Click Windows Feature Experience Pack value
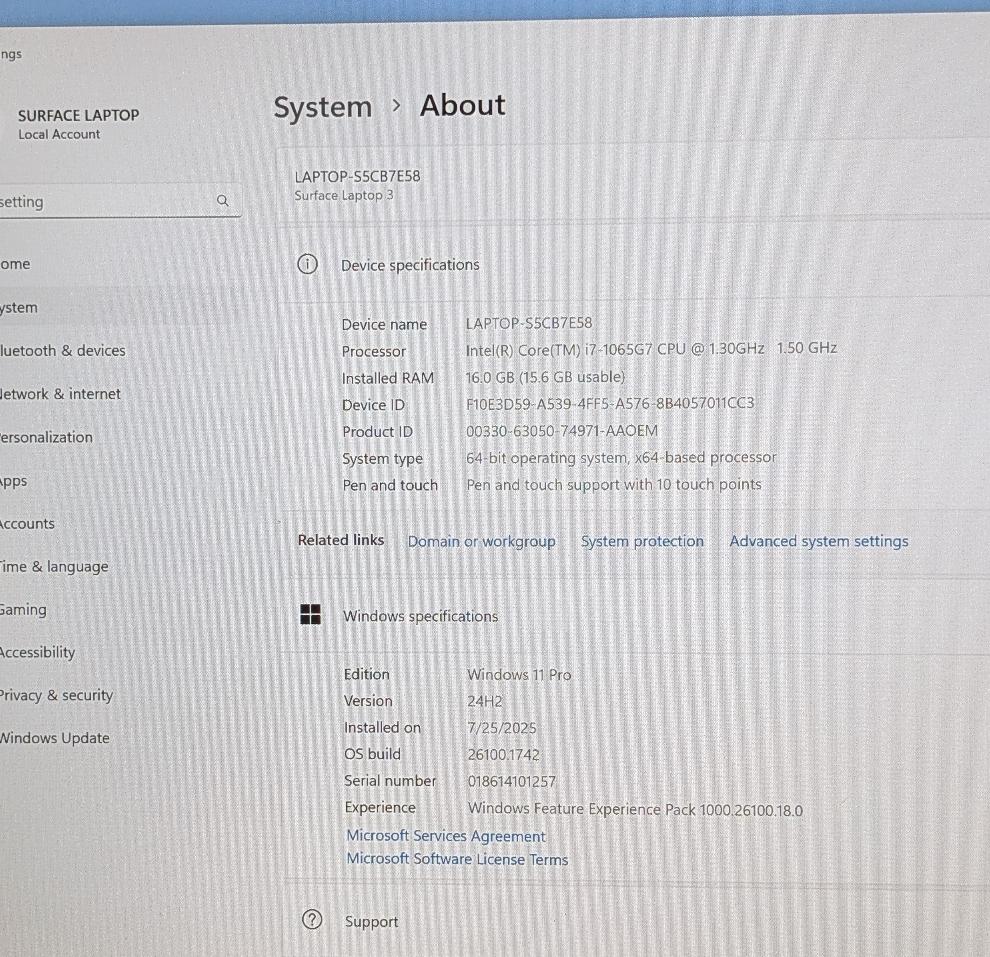Image resolution: width=990 pixels, height=957 pixels. click(x=636, y=809)
